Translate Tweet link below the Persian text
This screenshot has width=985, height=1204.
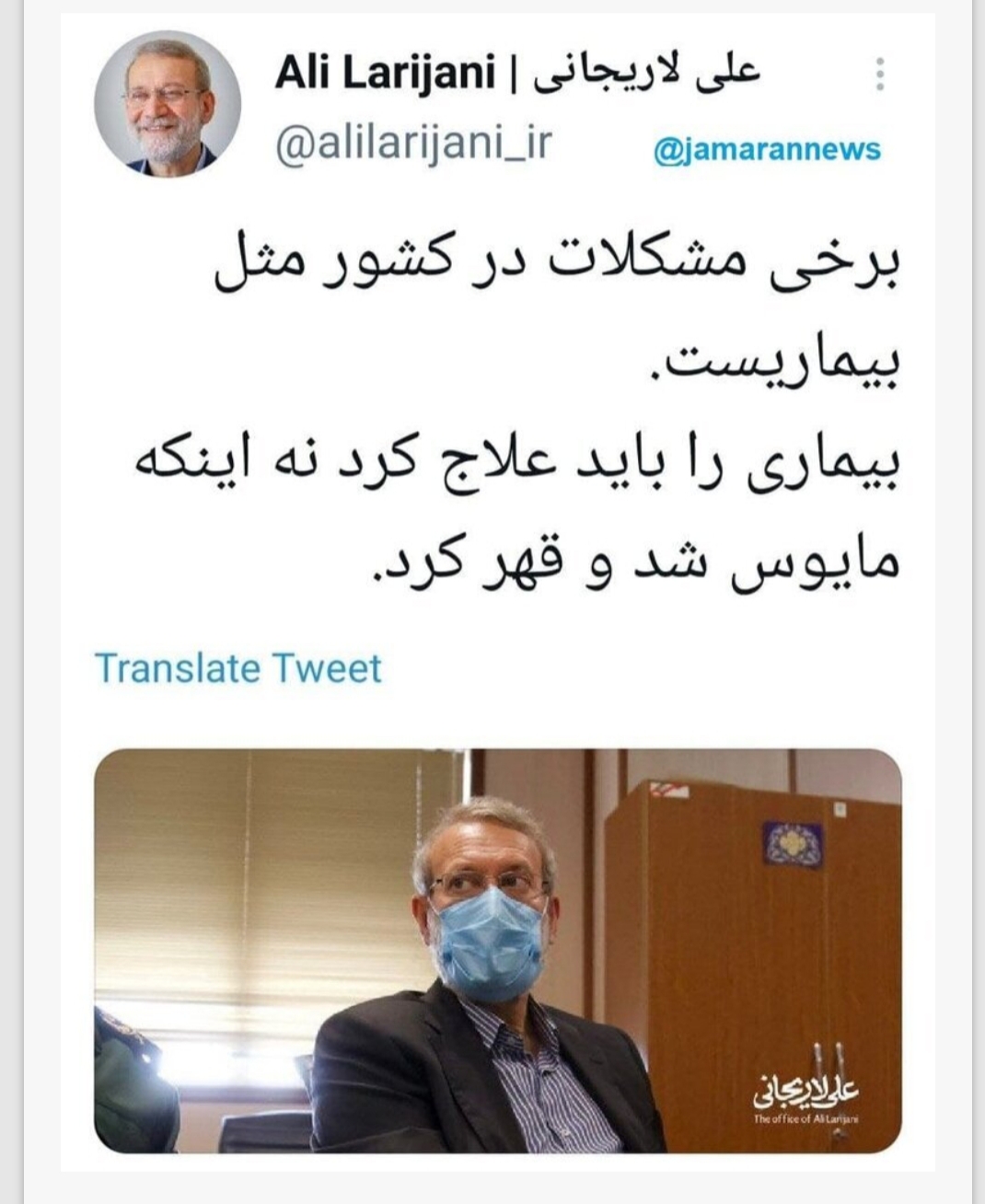click(238, 668)
